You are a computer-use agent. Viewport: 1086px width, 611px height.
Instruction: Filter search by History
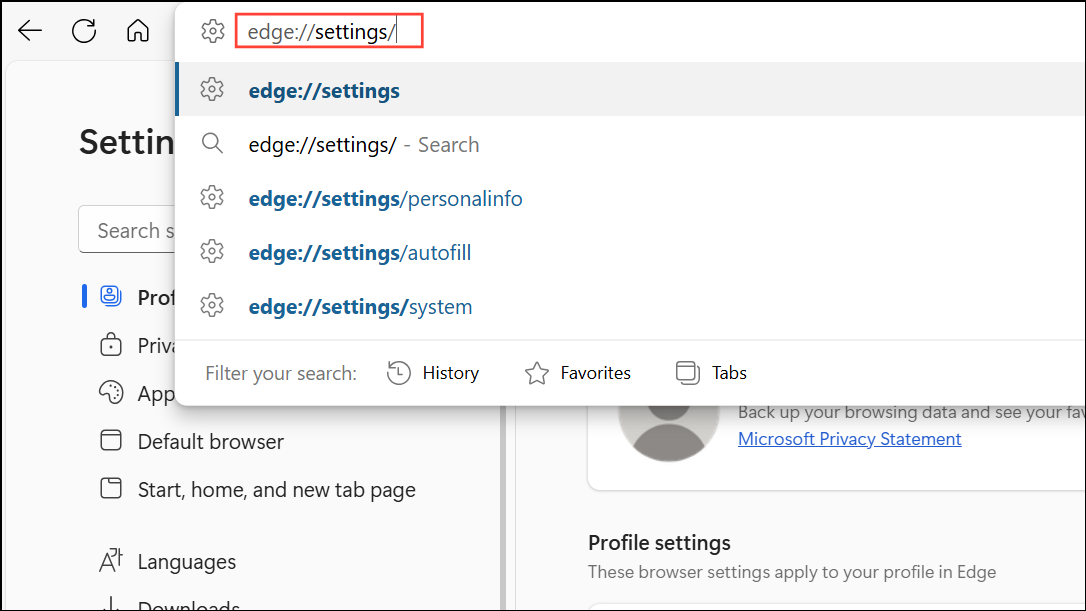(433, 373)
